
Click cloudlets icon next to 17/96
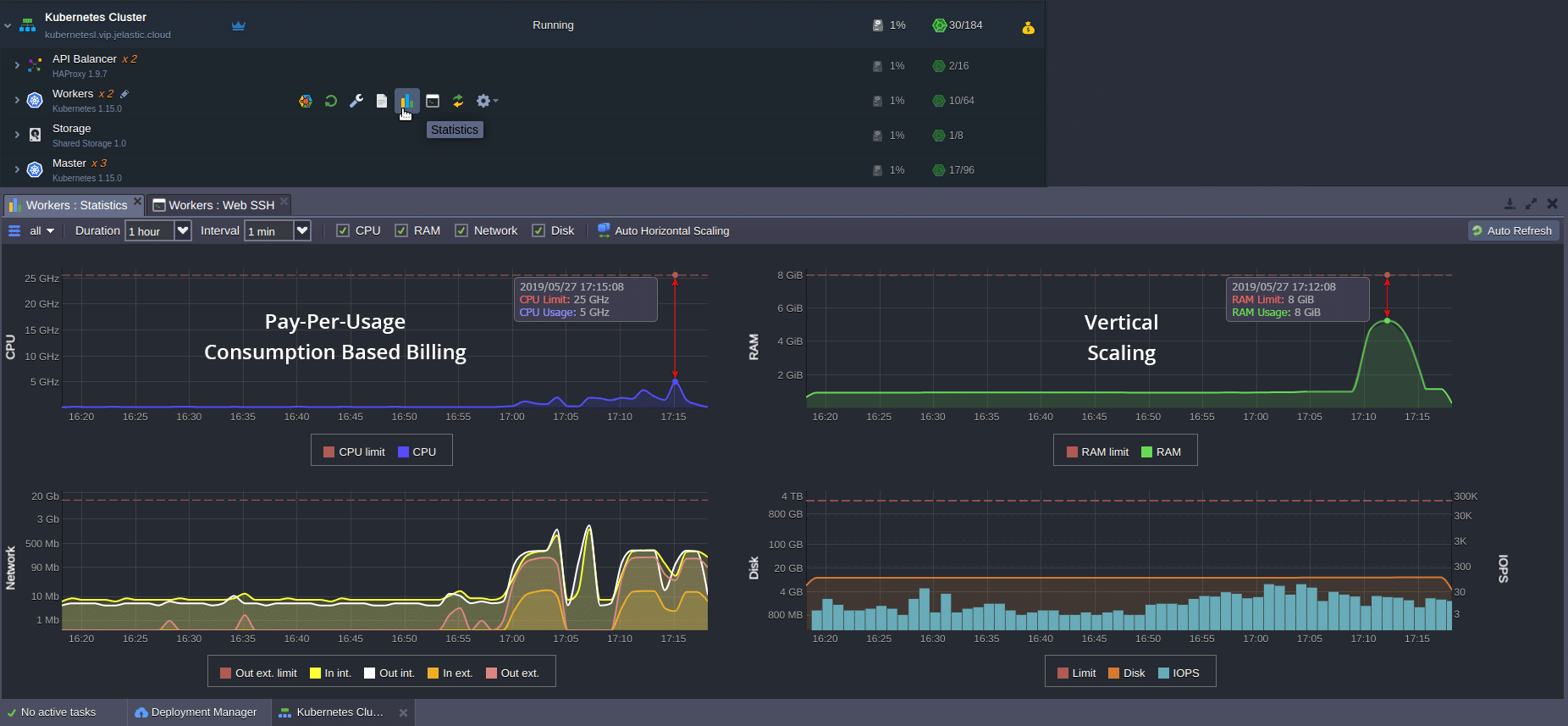click(x=939, y=170)
